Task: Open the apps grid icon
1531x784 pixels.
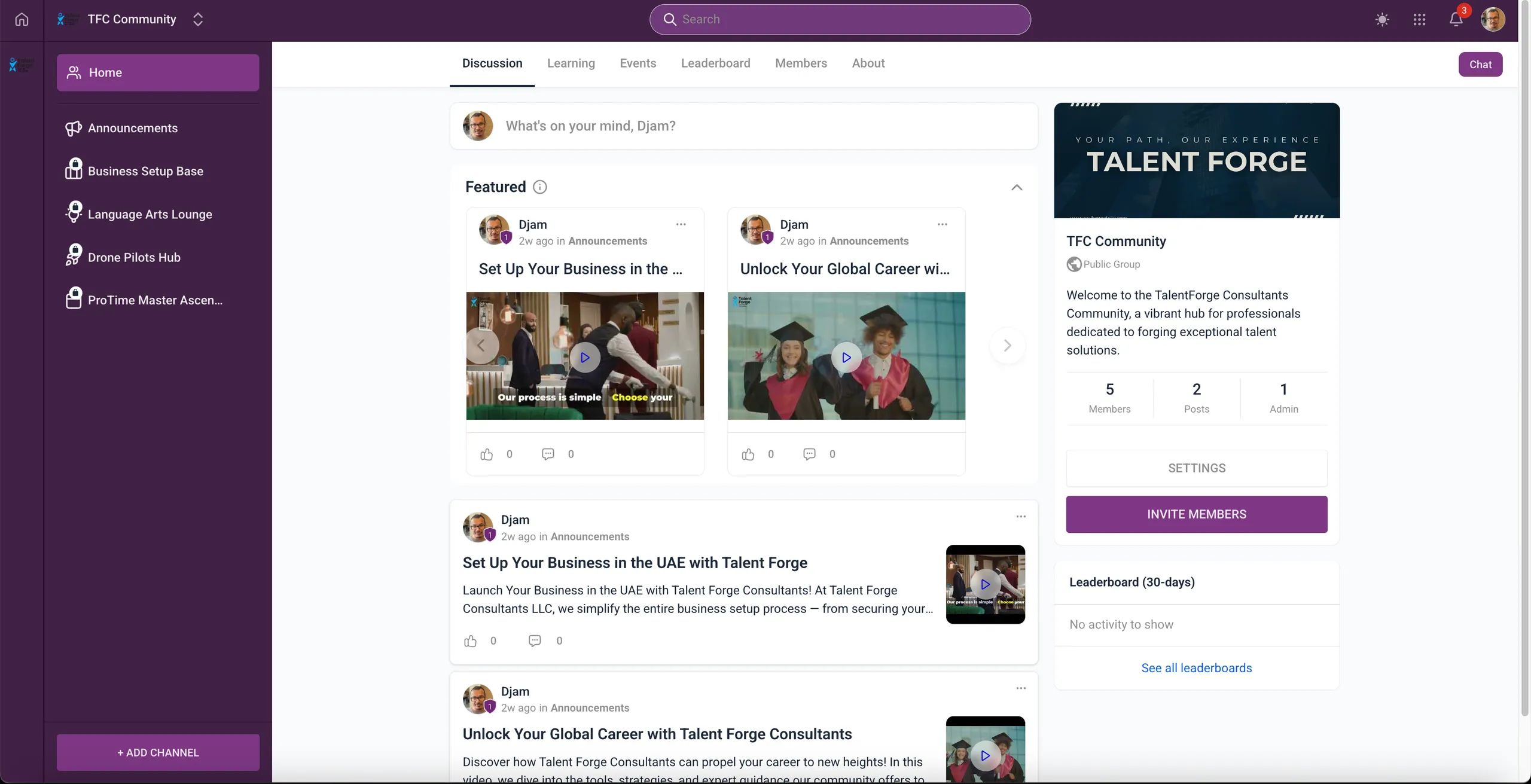Action: coord(1419,20)
